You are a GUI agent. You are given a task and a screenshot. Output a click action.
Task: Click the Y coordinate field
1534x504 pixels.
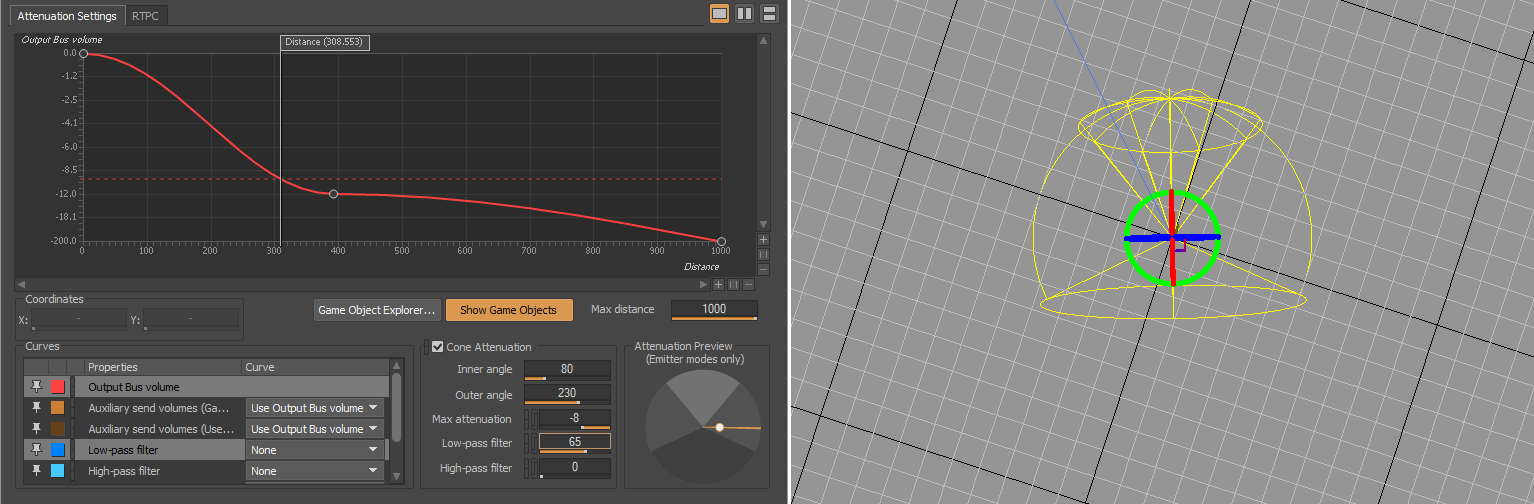point(191,319)
